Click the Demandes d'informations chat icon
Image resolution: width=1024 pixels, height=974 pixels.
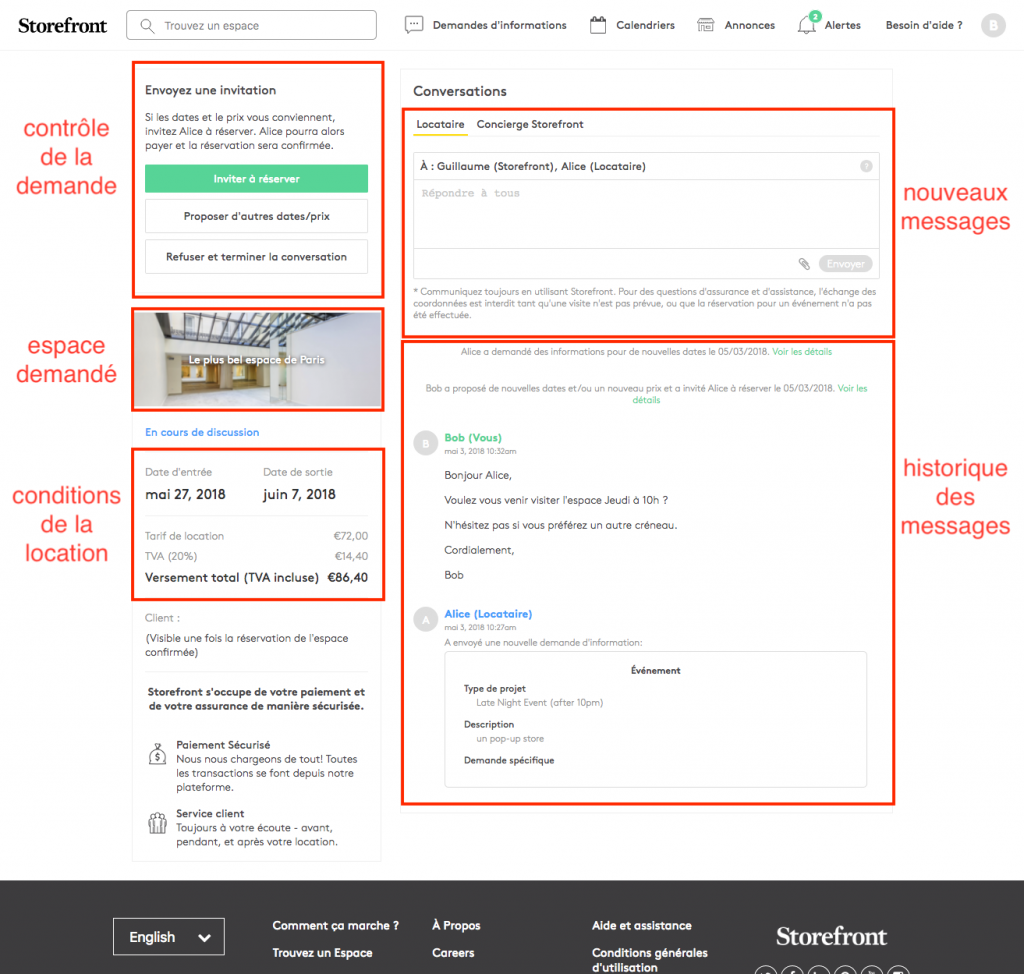pyautogui.click(x=414, y=25)
